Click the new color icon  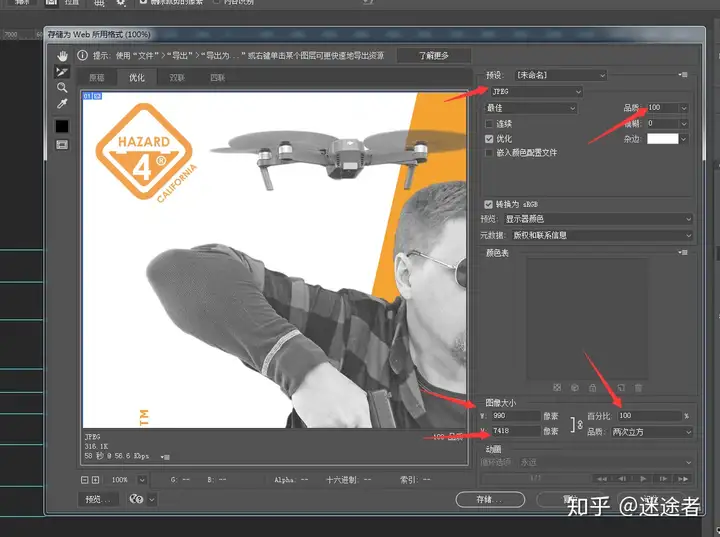coord(621,388)
